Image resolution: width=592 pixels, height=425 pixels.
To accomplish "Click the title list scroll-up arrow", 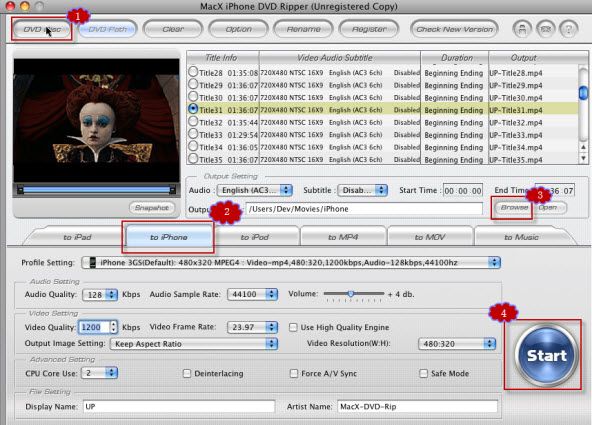I will point(584,147).
